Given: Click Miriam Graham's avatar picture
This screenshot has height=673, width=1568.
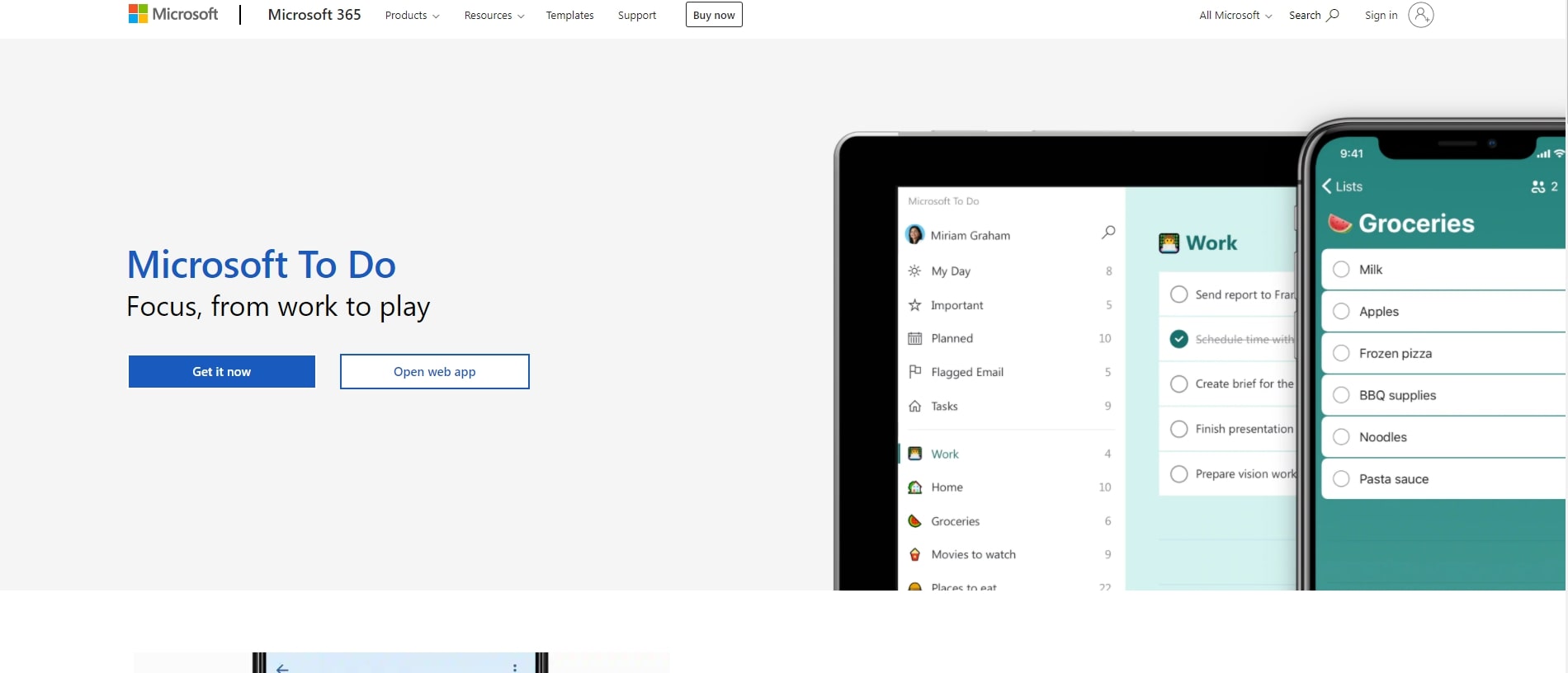Looking at the screenshot, I should [x=914, y=235].
